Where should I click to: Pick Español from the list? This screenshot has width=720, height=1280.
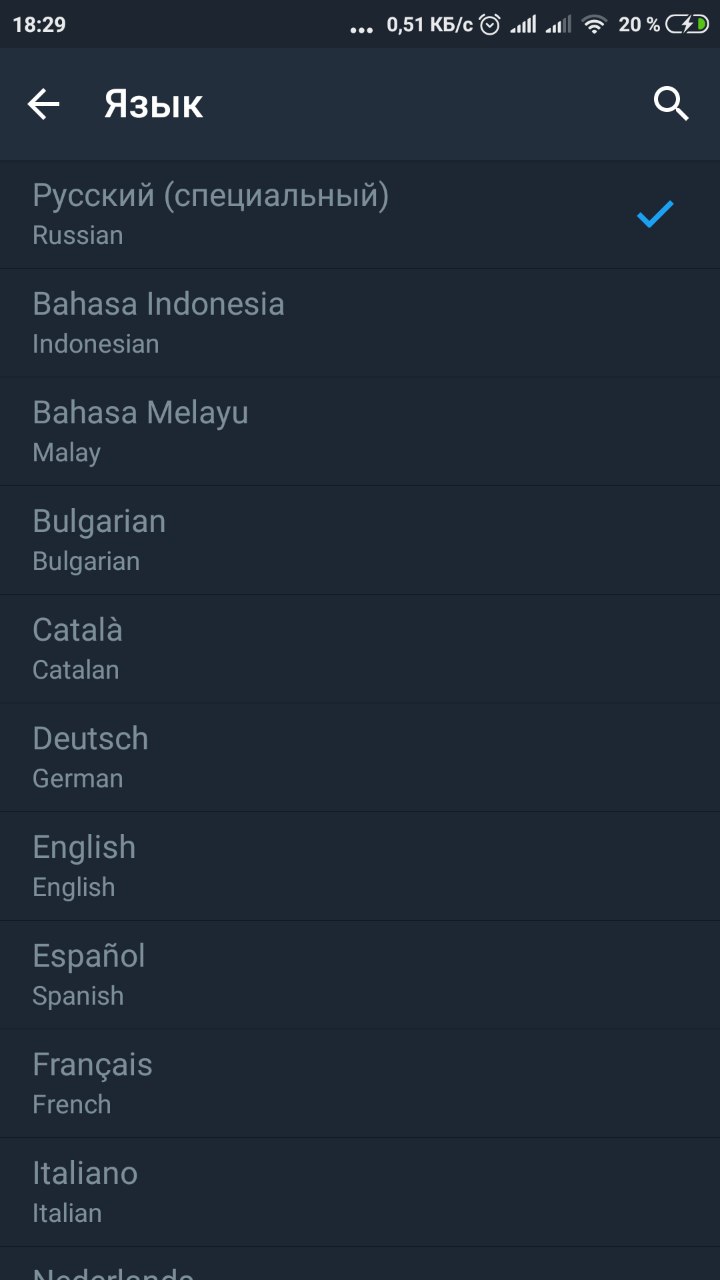click(x=360, y=975)
